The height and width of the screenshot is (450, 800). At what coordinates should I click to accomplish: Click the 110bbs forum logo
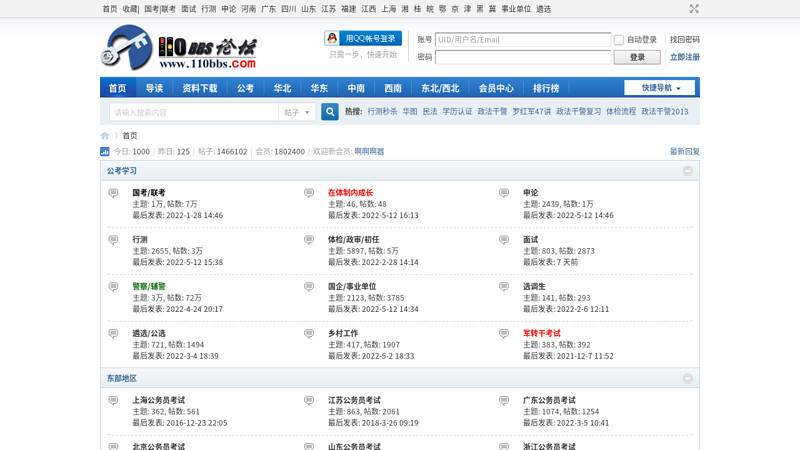178,48
